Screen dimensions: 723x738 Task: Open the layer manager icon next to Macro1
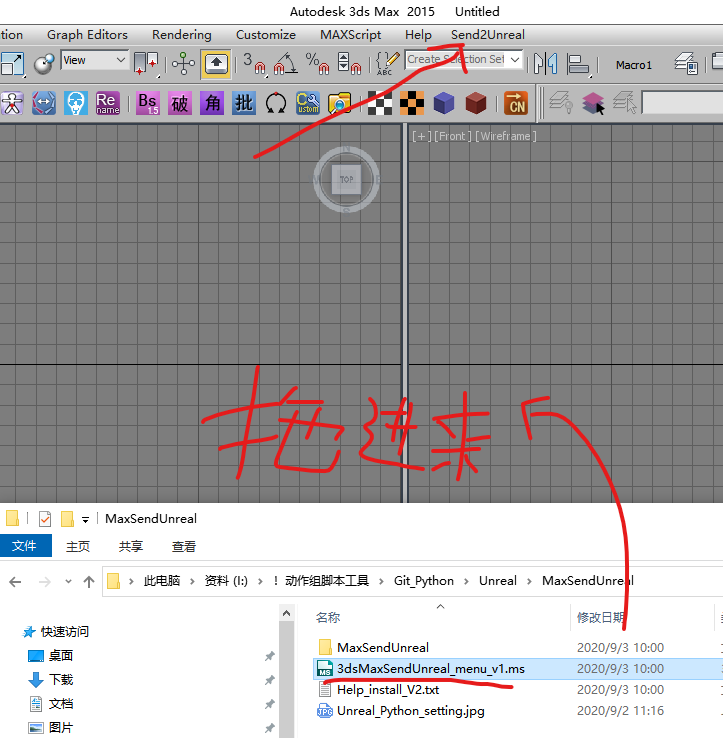[x=686, y=64]
